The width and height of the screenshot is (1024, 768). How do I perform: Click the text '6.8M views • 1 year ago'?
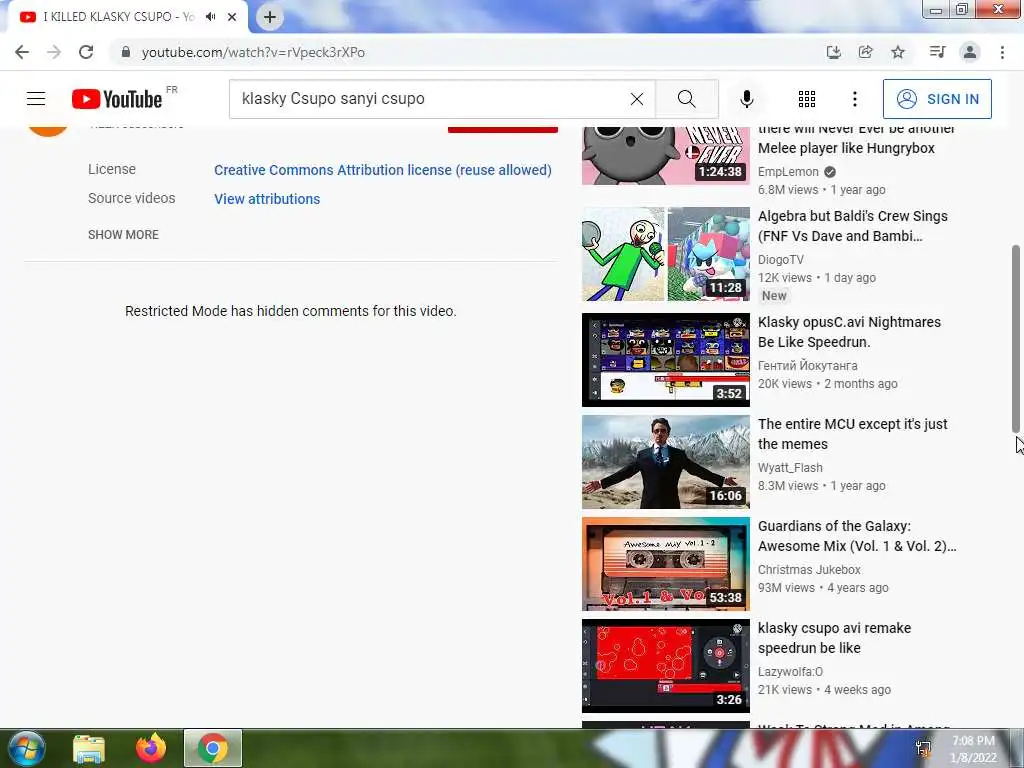point(822,190)
